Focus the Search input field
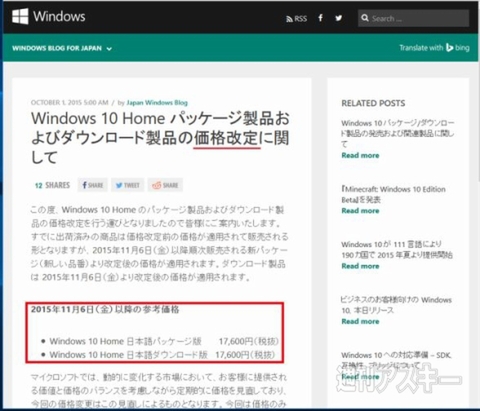The height and width of the screenshot is (411, 480). pyautogui.click(x=413, y=18)
